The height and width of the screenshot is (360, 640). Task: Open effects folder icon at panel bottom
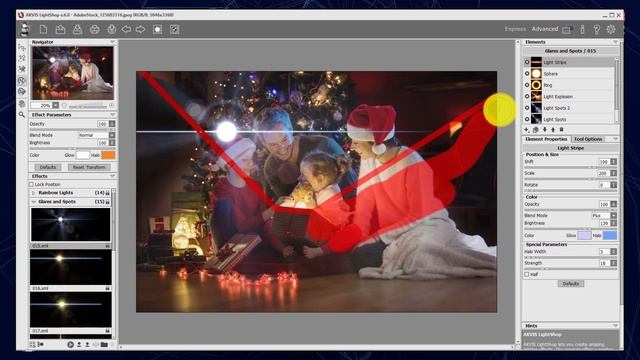point(104,344)
